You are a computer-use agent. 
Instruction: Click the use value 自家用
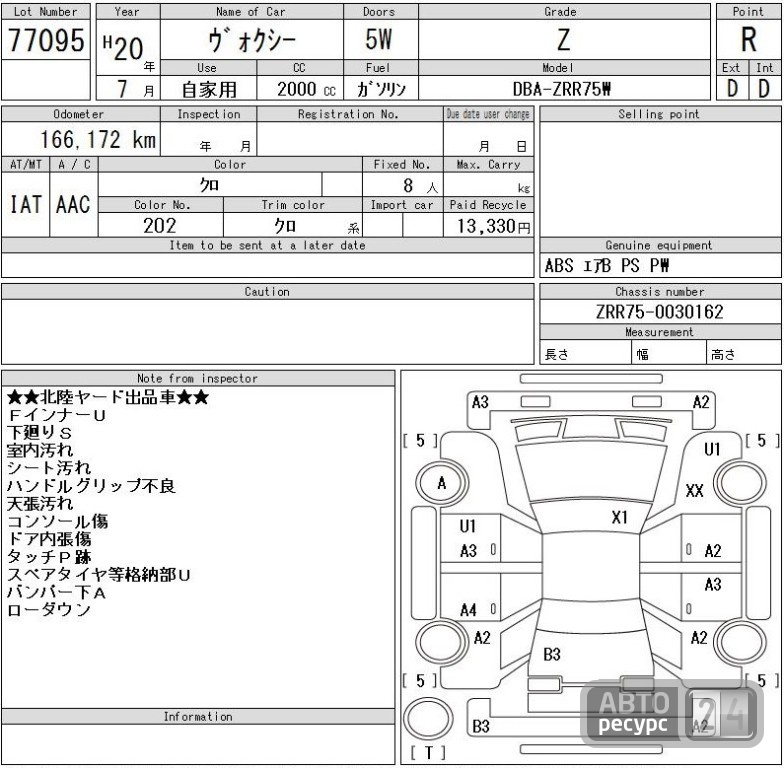pos(208,90)
